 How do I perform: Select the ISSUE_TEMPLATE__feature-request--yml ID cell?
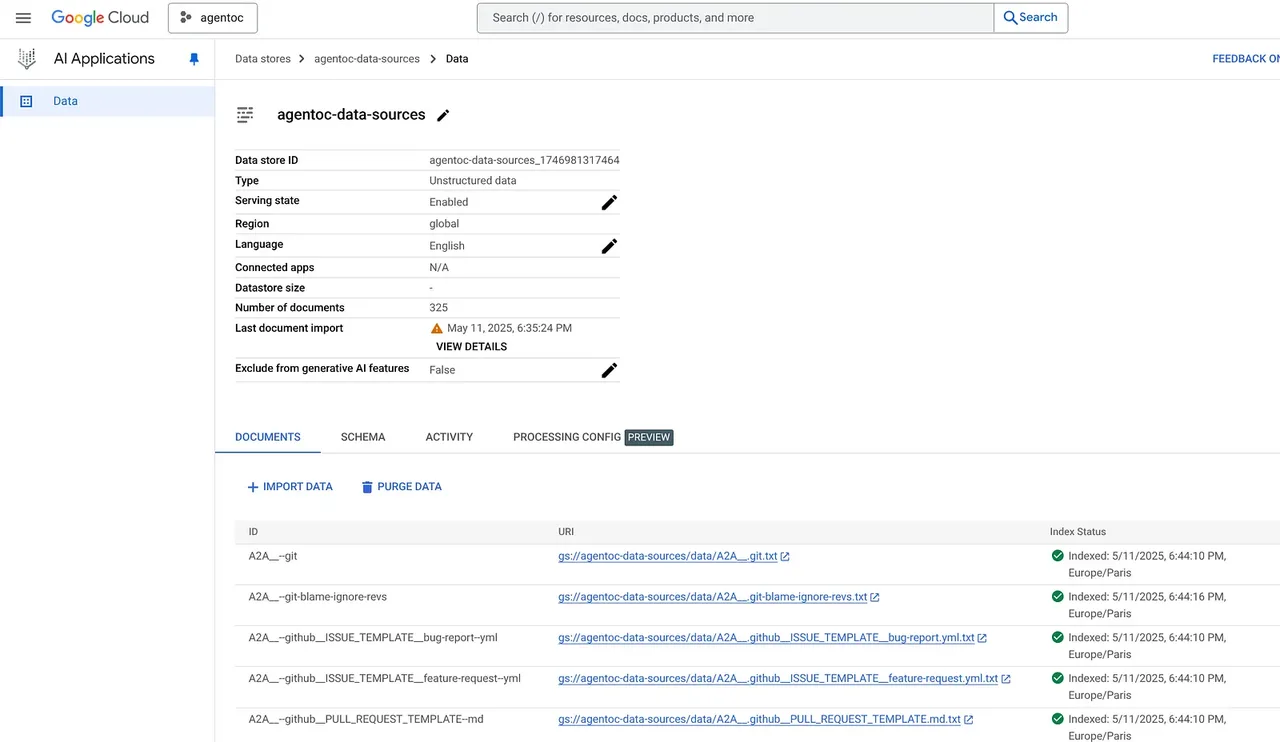tap(385, 678)
